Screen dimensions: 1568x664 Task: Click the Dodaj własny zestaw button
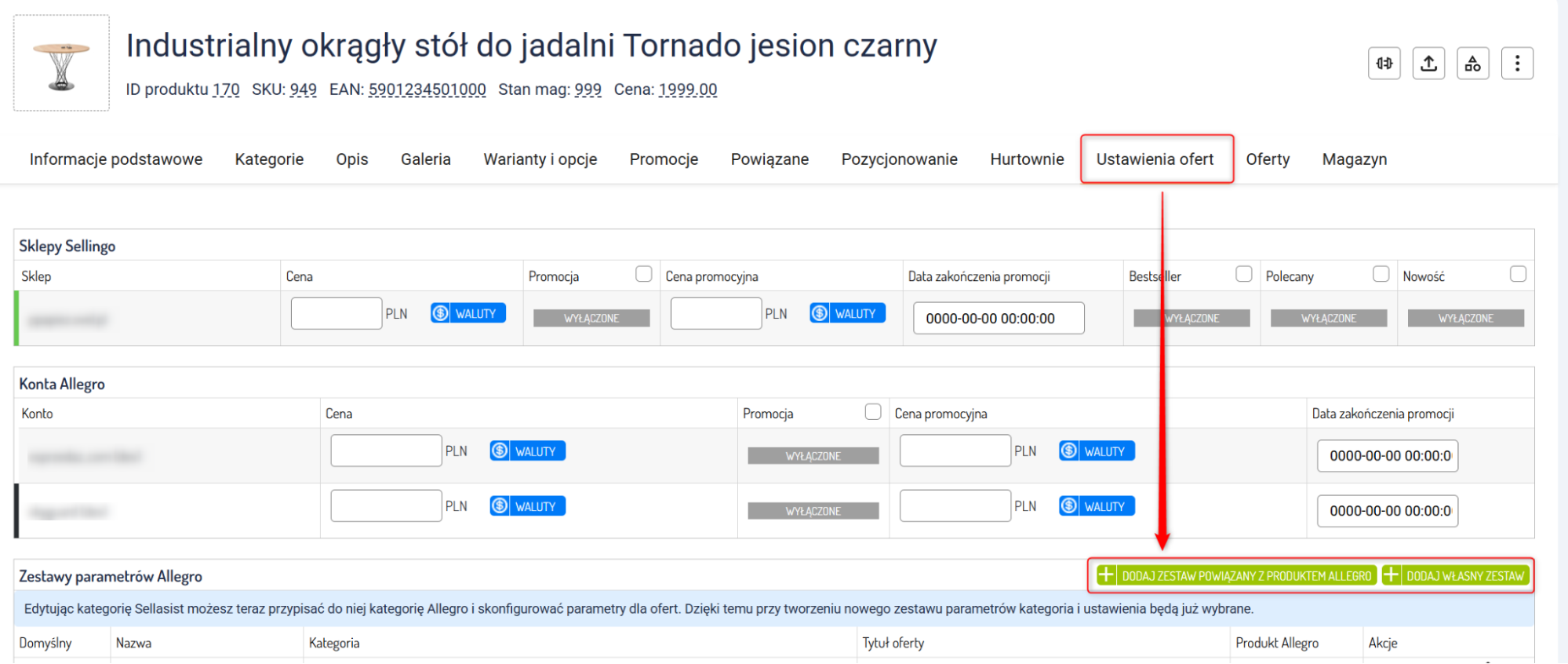coord(1456,575)
